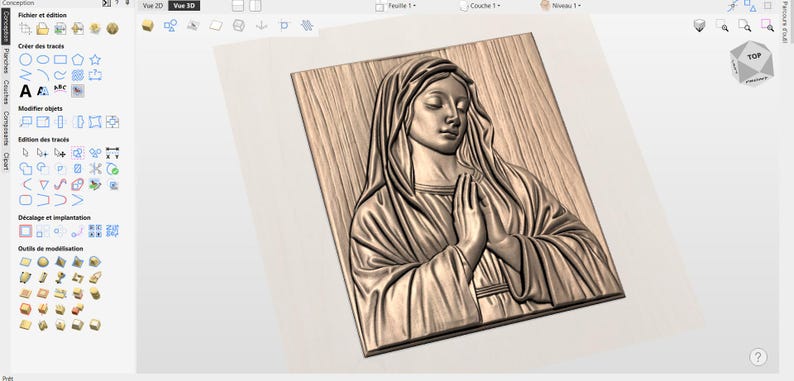The width and height of the screenshot is (794, 381).
Task: Toggle the wireframe cube display
Action: click(239, 25)
